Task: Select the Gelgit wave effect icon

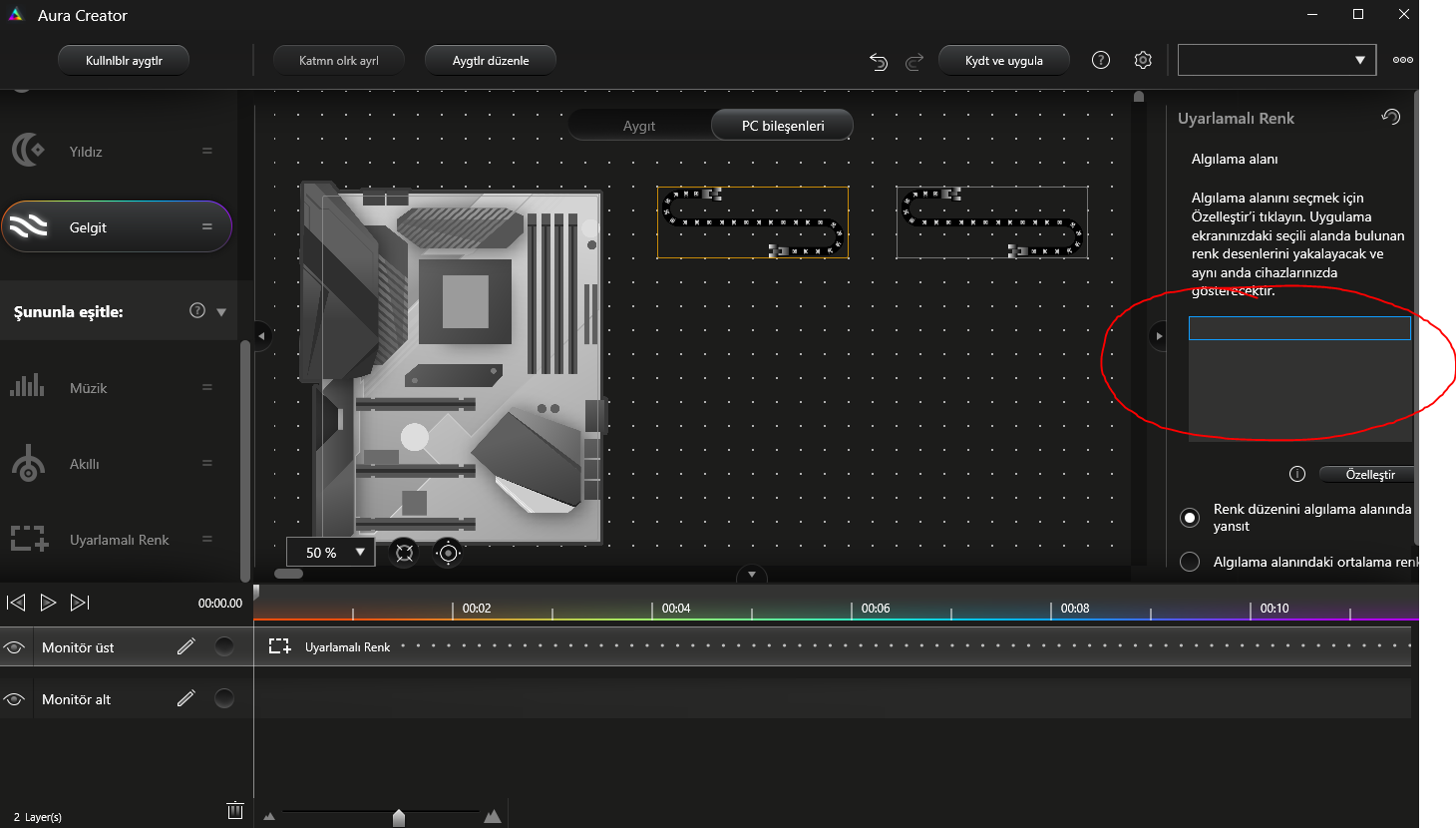Action: point(28,226)
